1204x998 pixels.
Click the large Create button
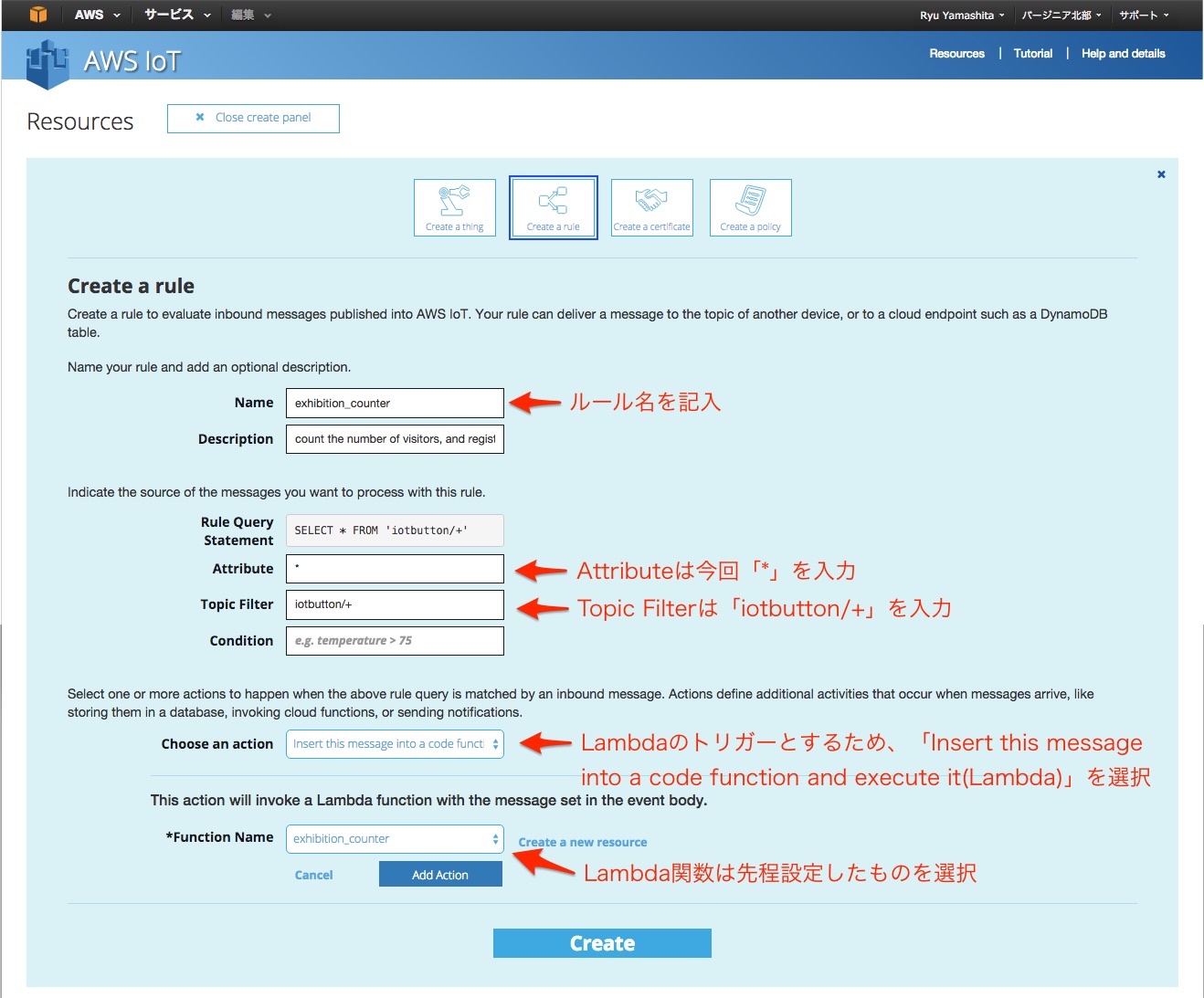pos(602,943)
